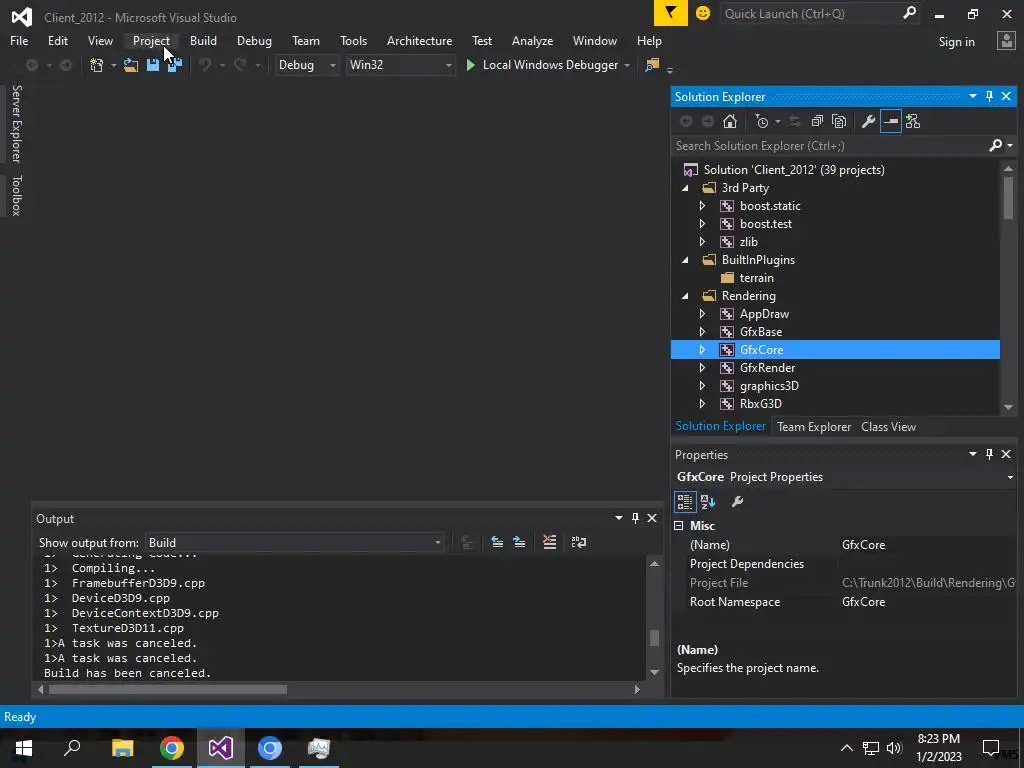Click the Quick Launch search magnifier
Image resolution: width=1024 pixels, height=768 pixels.
909,13
